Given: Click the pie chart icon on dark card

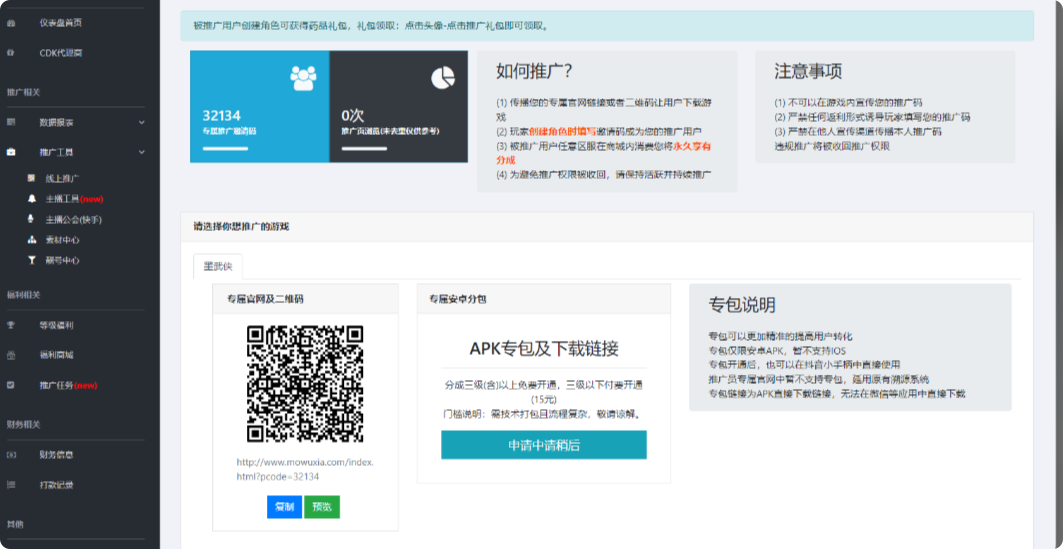Looking at the screenshot, I should 443,78.
